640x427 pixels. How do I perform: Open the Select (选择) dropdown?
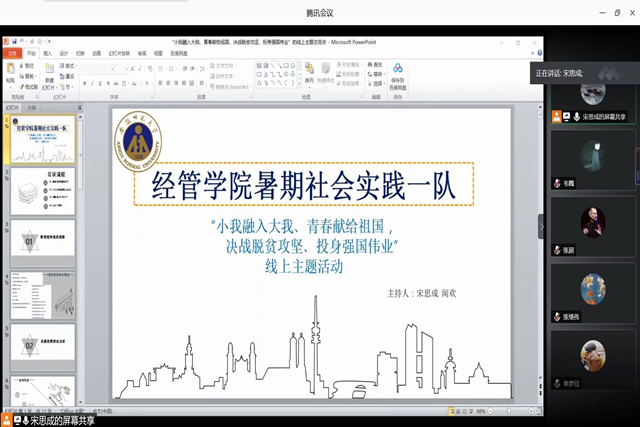coord(376,84)
